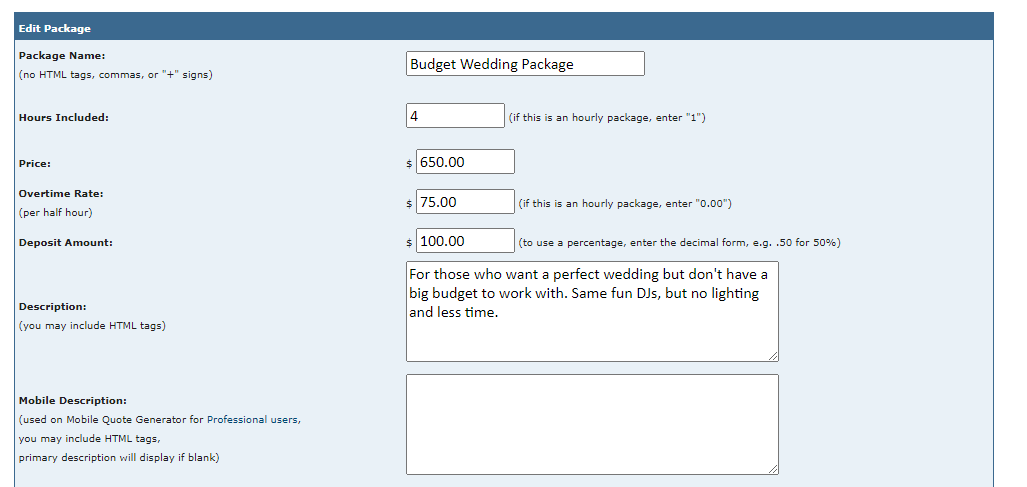This screenshot has width=1027, height=487.
Task: Click the "Mobile Description:" label
Action: click(x=72, y=400)
